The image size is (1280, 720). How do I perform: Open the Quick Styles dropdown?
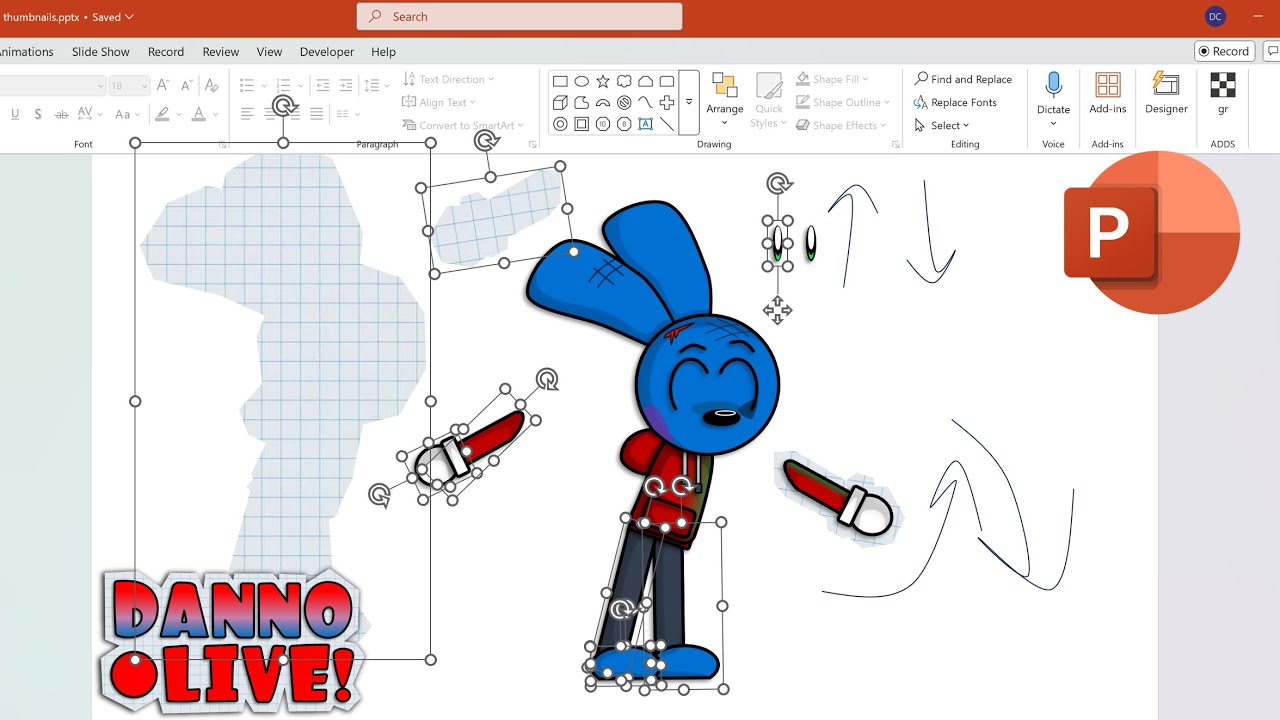tap(769, 99)
